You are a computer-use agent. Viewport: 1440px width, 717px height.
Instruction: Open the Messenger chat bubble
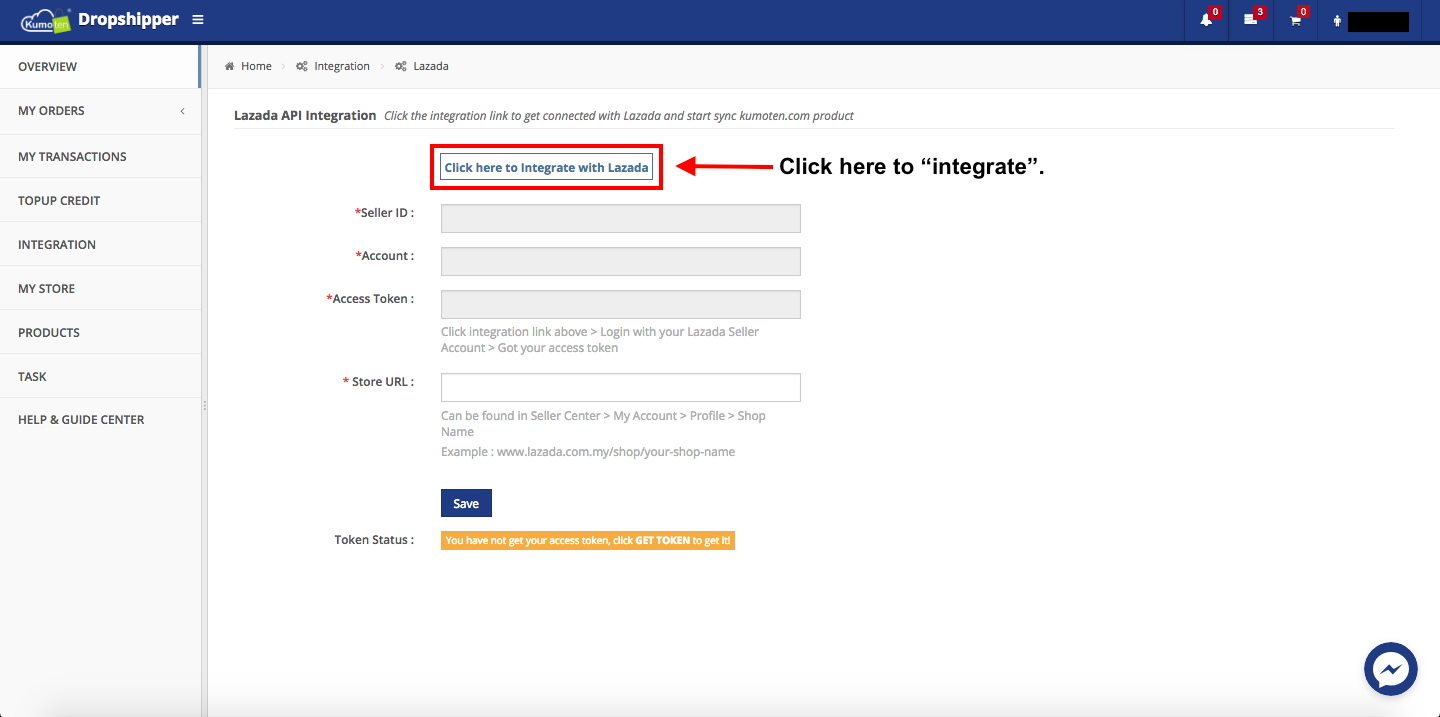1391,669
